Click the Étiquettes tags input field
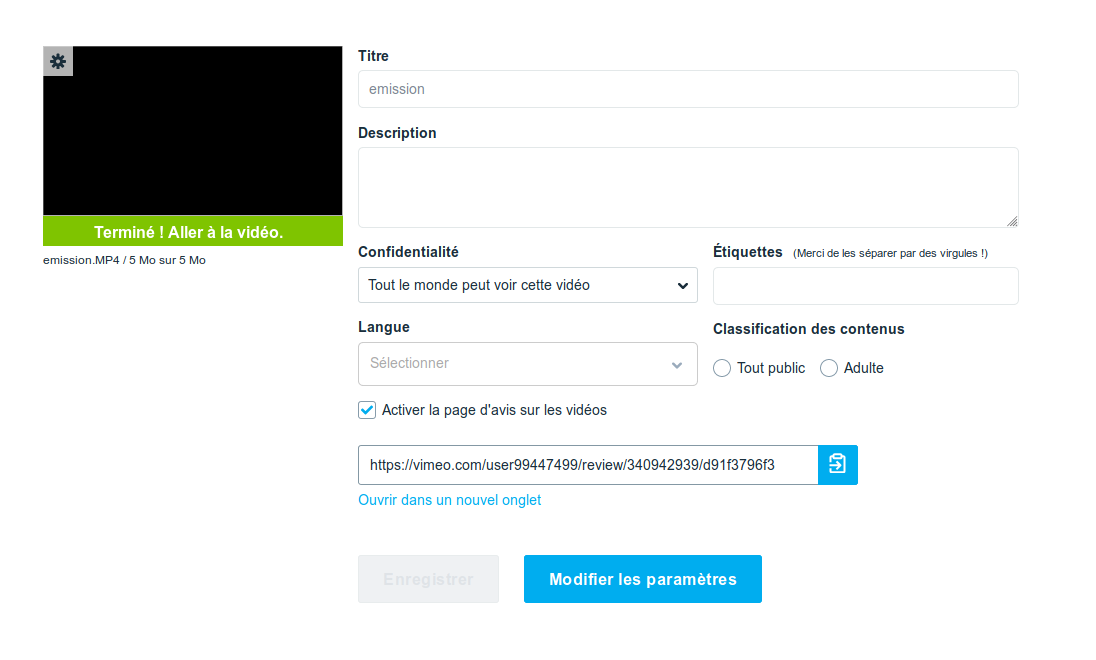This screenshot has height=660, width=1096. pyautogui.click(x=865, y=286)
